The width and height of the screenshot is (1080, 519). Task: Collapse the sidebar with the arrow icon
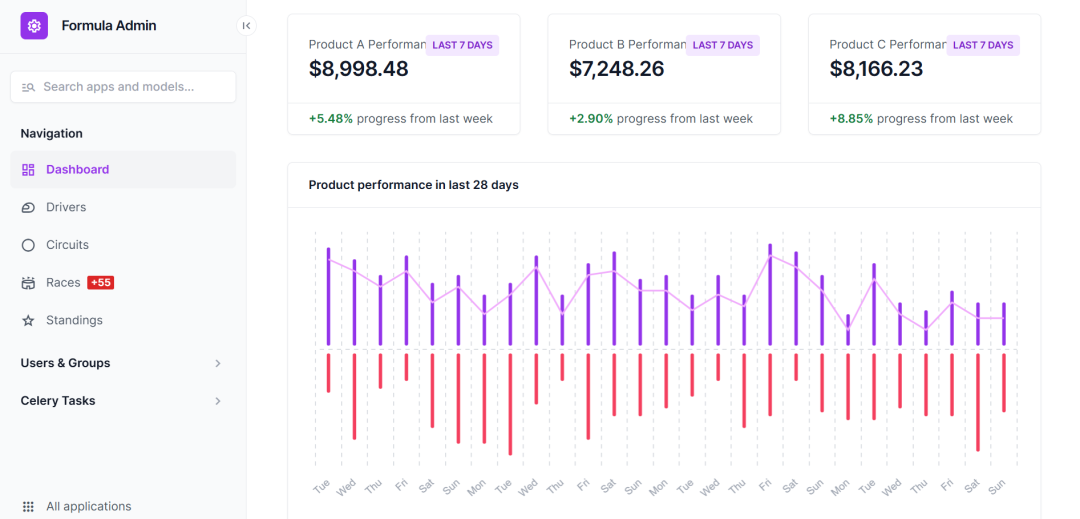point(246,26)
